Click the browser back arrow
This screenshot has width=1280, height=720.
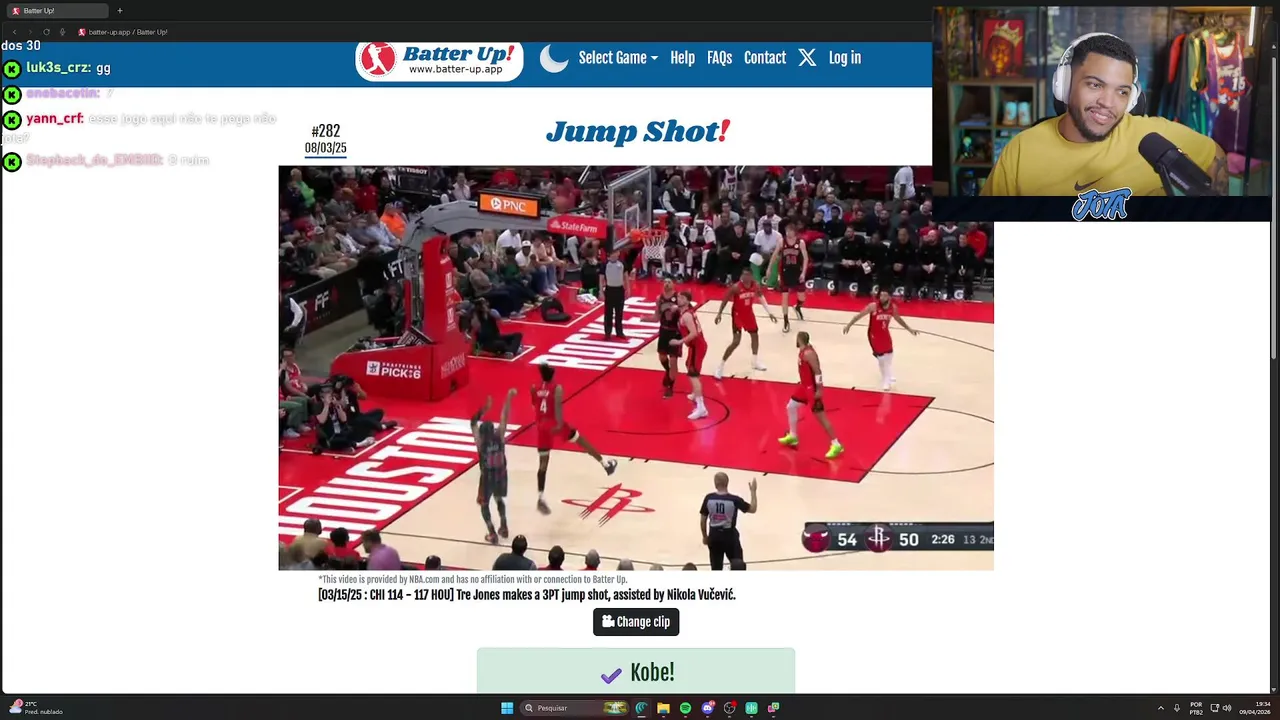tap(15, 32)
